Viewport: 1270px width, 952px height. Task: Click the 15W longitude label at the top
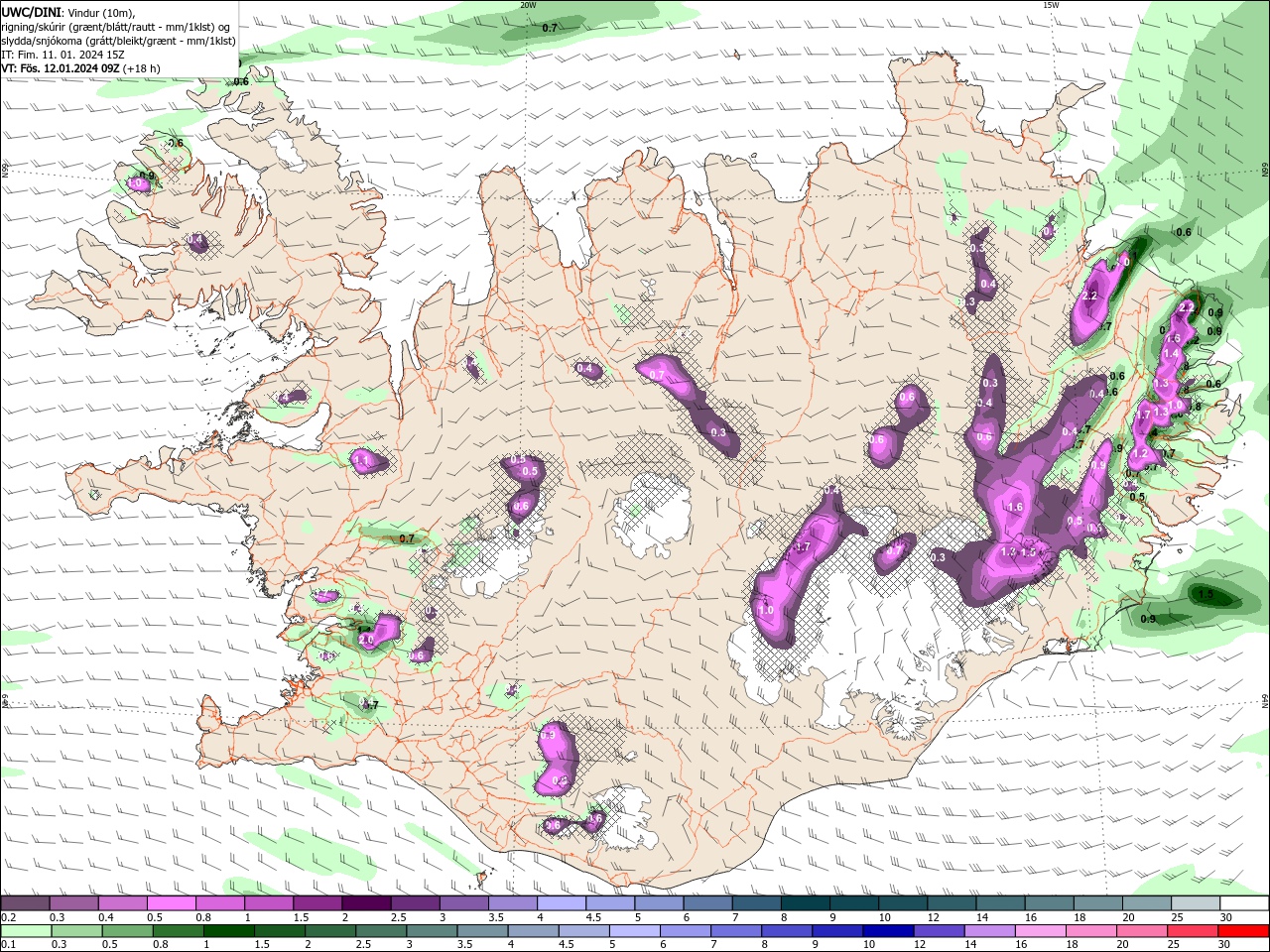pos(1051,5)
